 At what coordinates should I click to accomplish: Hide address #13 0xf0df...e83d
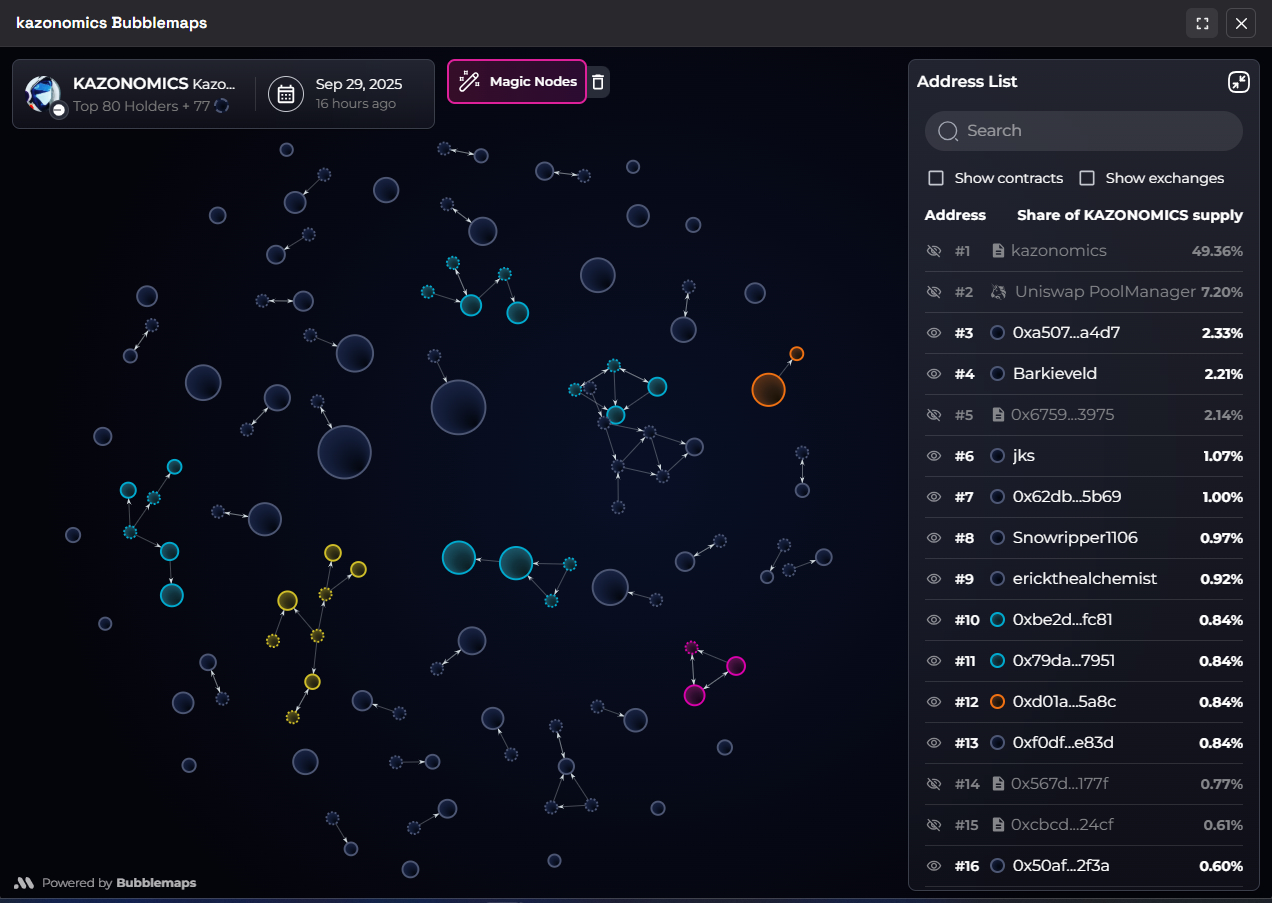935,743
